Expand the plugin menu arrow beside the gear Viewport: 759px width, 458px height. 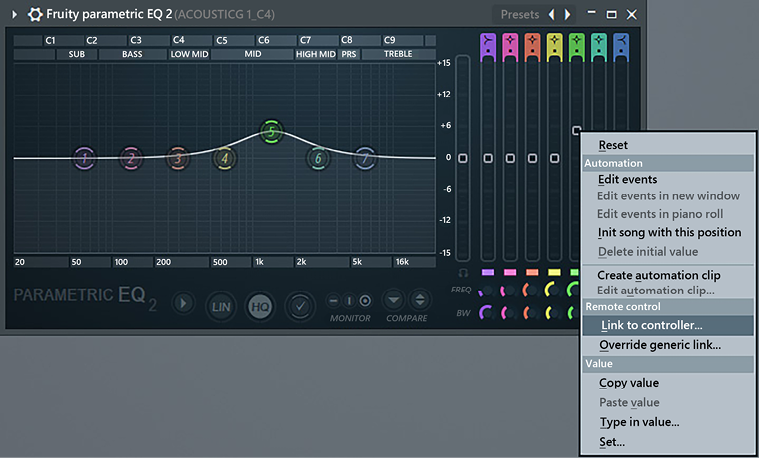15,15
